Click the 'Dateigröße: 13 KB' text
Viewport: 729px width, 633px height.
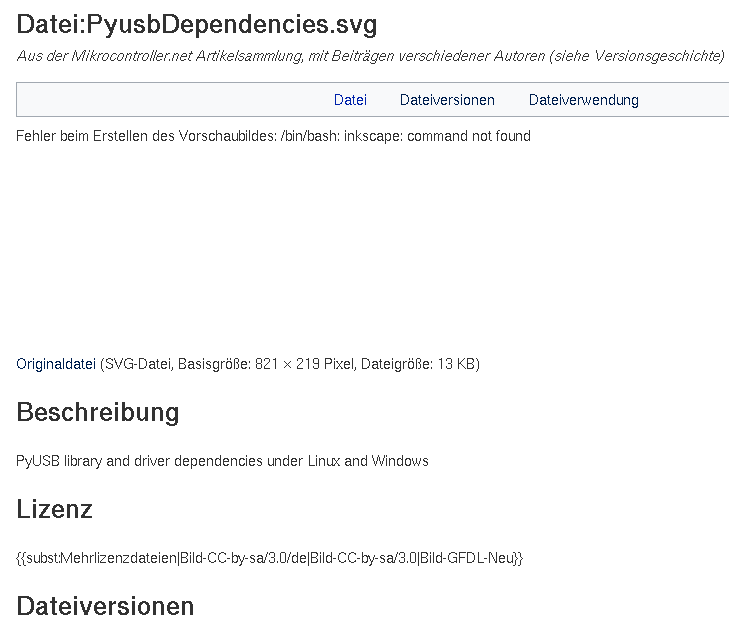tap(418, 364)
